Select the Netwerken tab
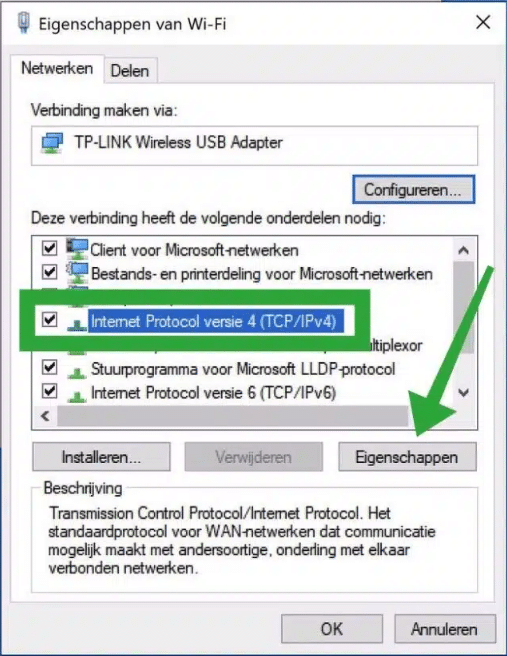 tap(57, 68)
